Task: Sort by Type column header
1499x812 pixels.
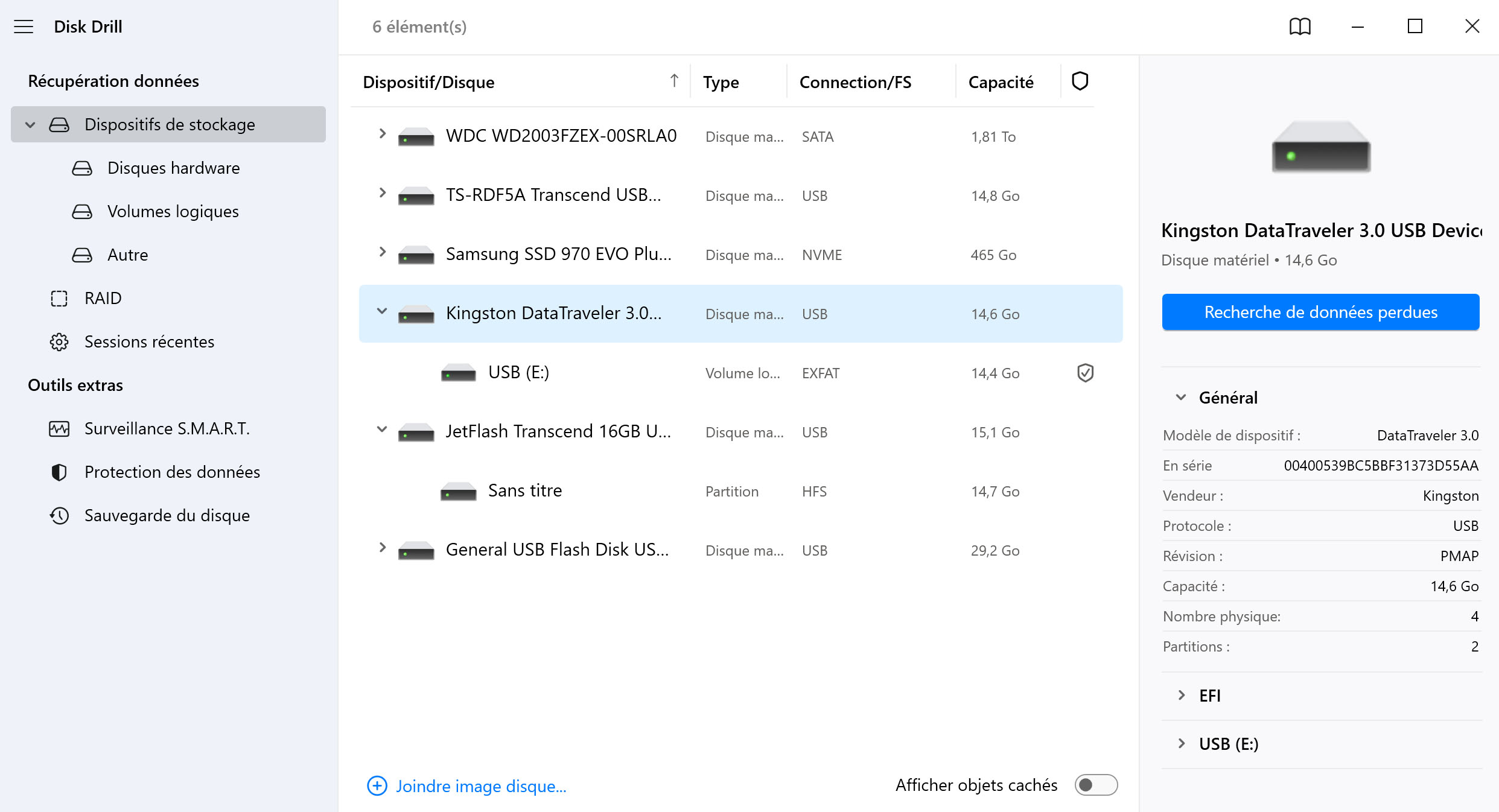Action: coord(721,82)
